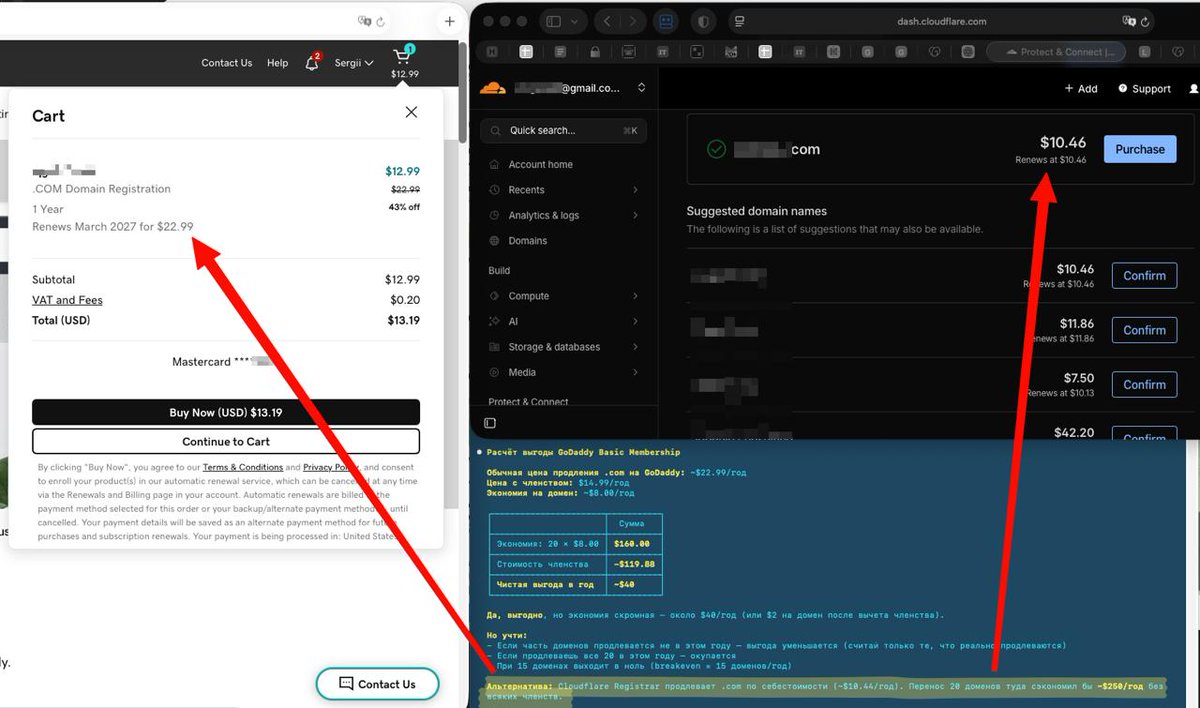This screenshot has height=708, width=1200.
Task: Click the Cloudflare user profile icon
Action: pos(1193,88)
